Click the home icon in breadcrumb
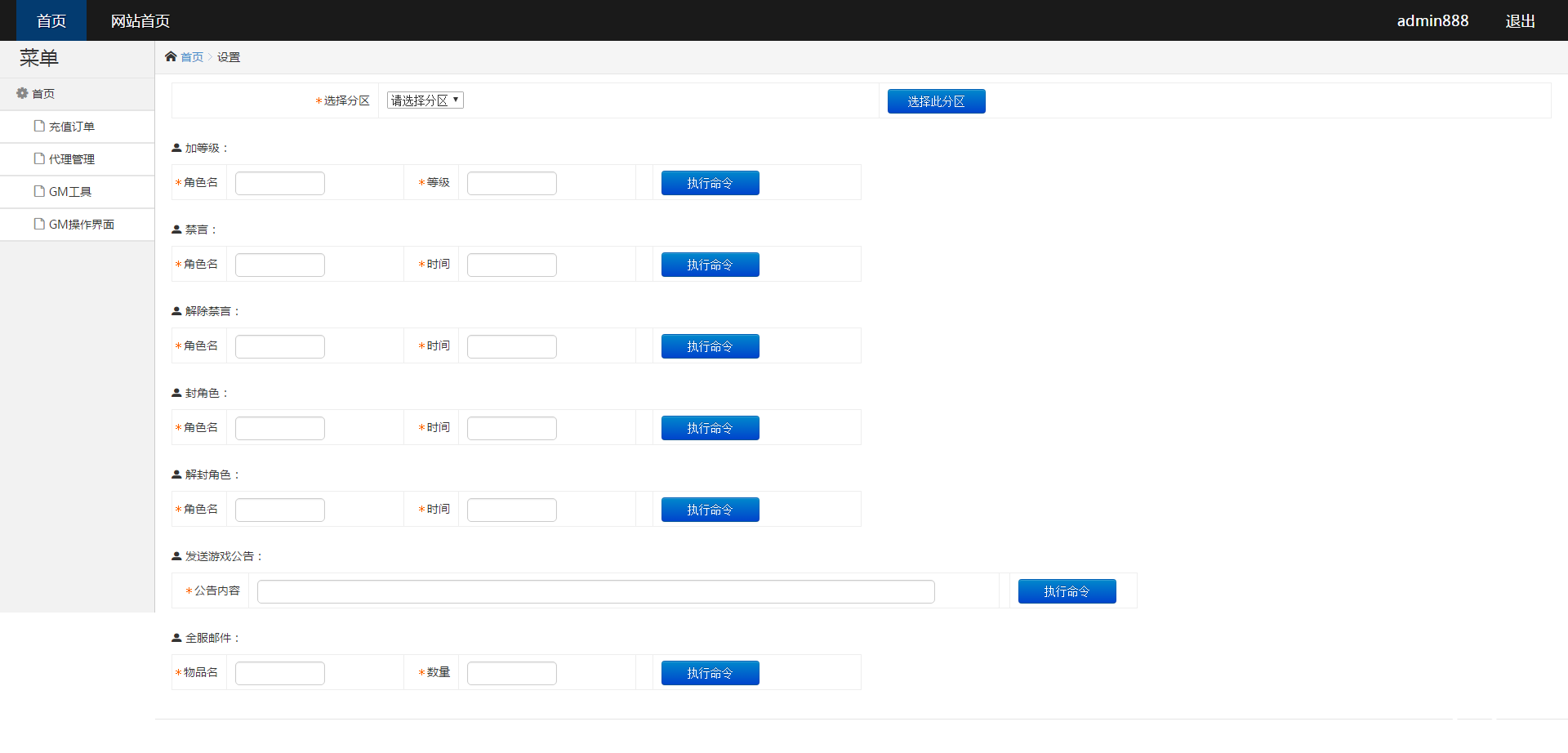1568x753 pixels. [171, 56]
